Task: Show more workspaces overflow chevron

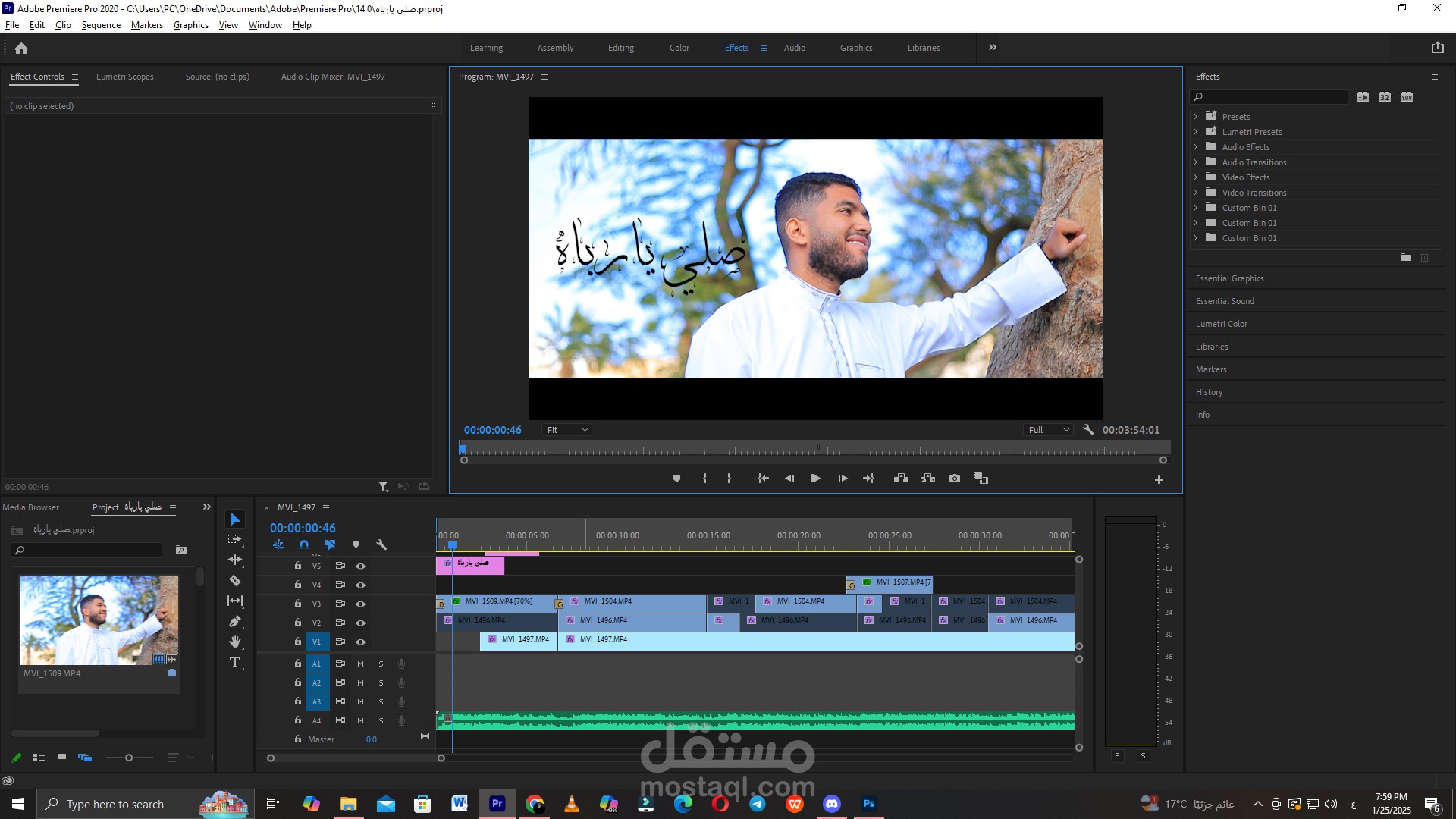Action: [x=993, y=47]
